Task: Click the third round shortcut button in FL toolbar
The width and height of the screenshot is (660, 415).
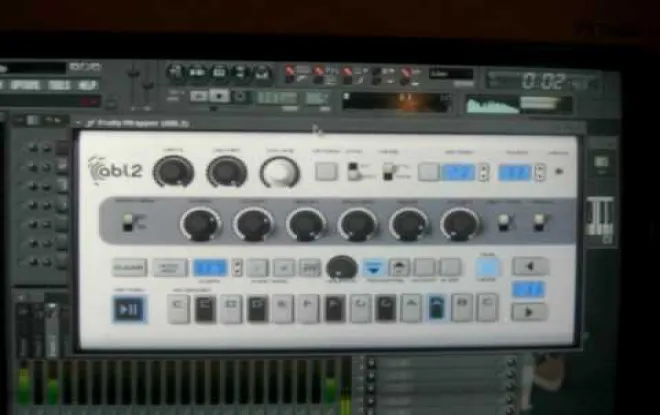Action: pos(219,72)
